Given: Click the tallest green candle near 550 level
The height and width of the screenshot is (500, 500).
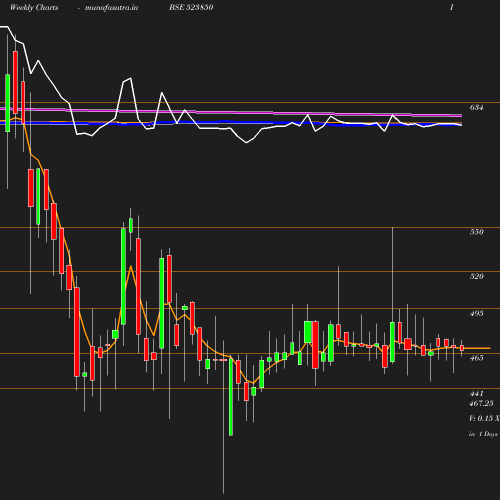Looking at the screenshot, I should [x=123, y=276].
